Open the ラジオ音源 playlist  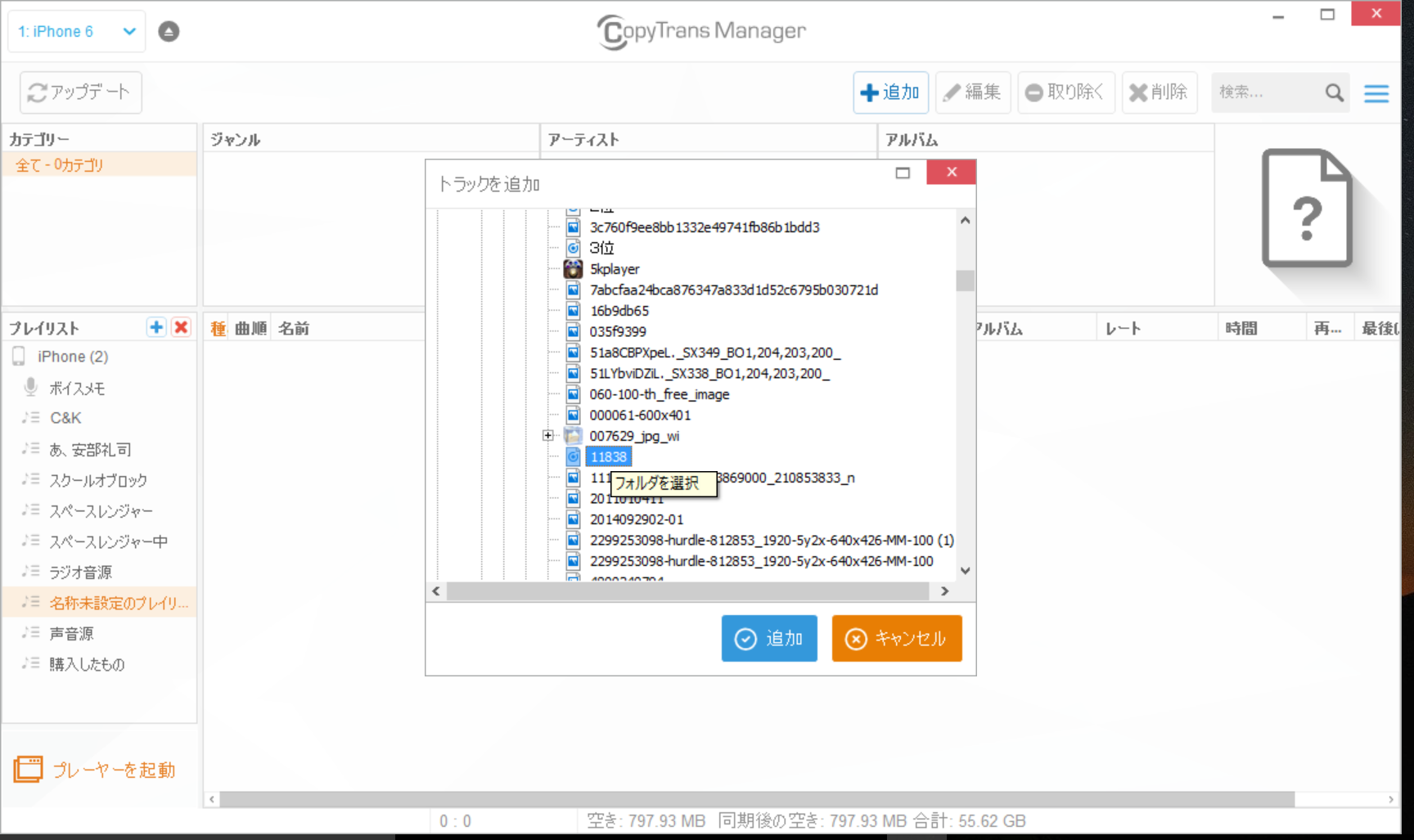80,572
